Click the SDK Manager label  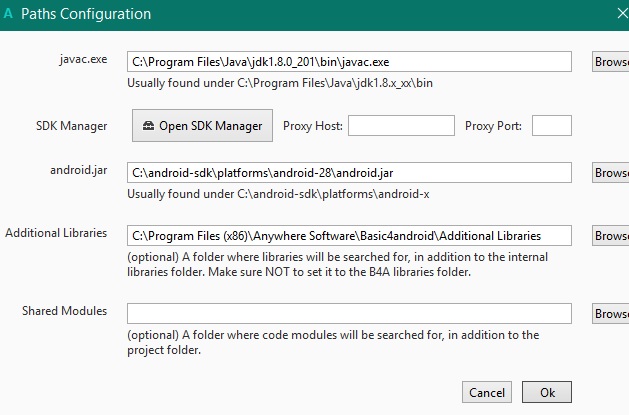click(71, 125)
